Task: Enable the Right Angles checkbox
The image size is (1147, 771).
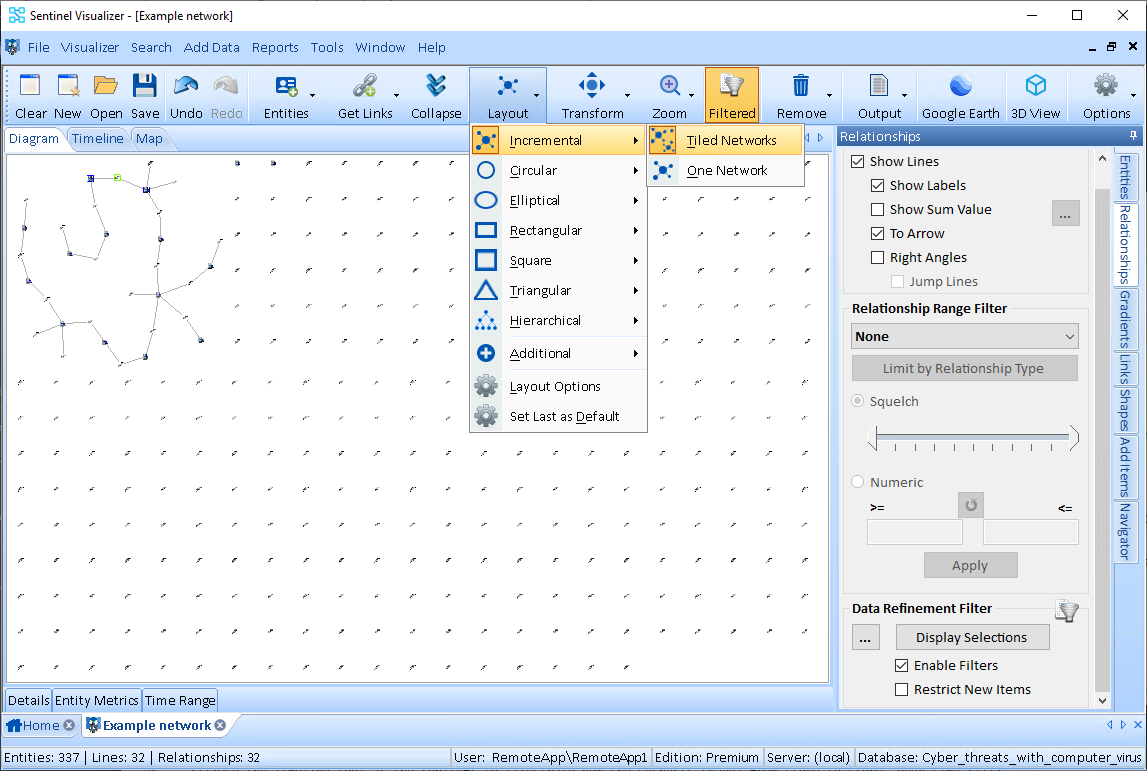Action: point(877,257)
